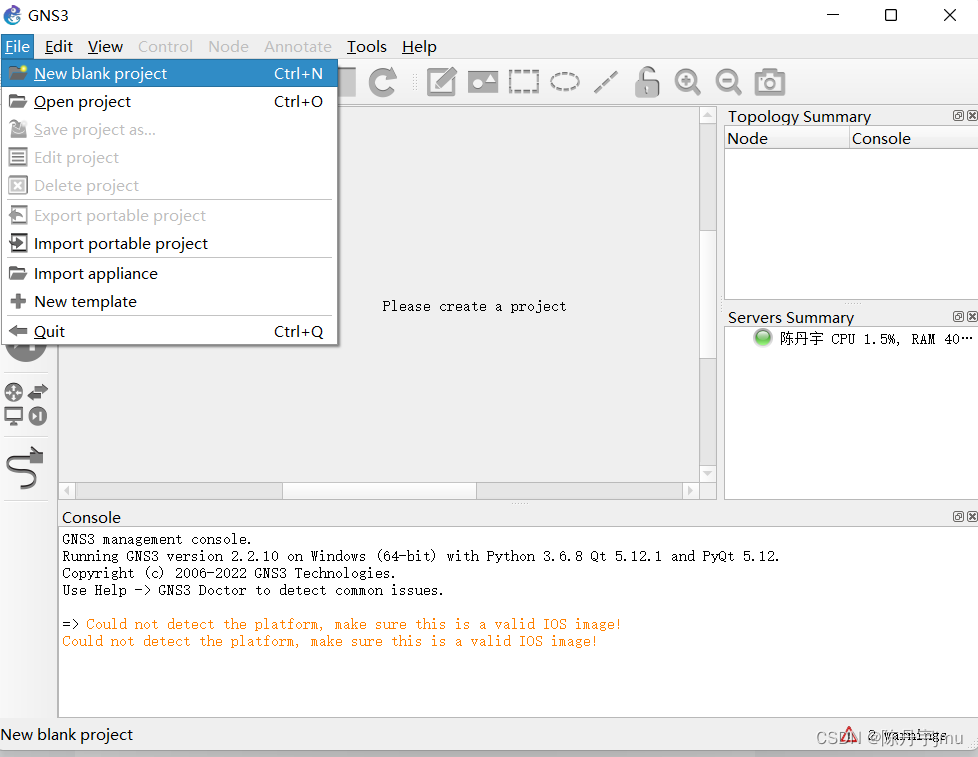Image resolution: width=978 pixels, height=757 pixels.
Task: Click the vertical scrollbar thumb
Action: [707, 294]
